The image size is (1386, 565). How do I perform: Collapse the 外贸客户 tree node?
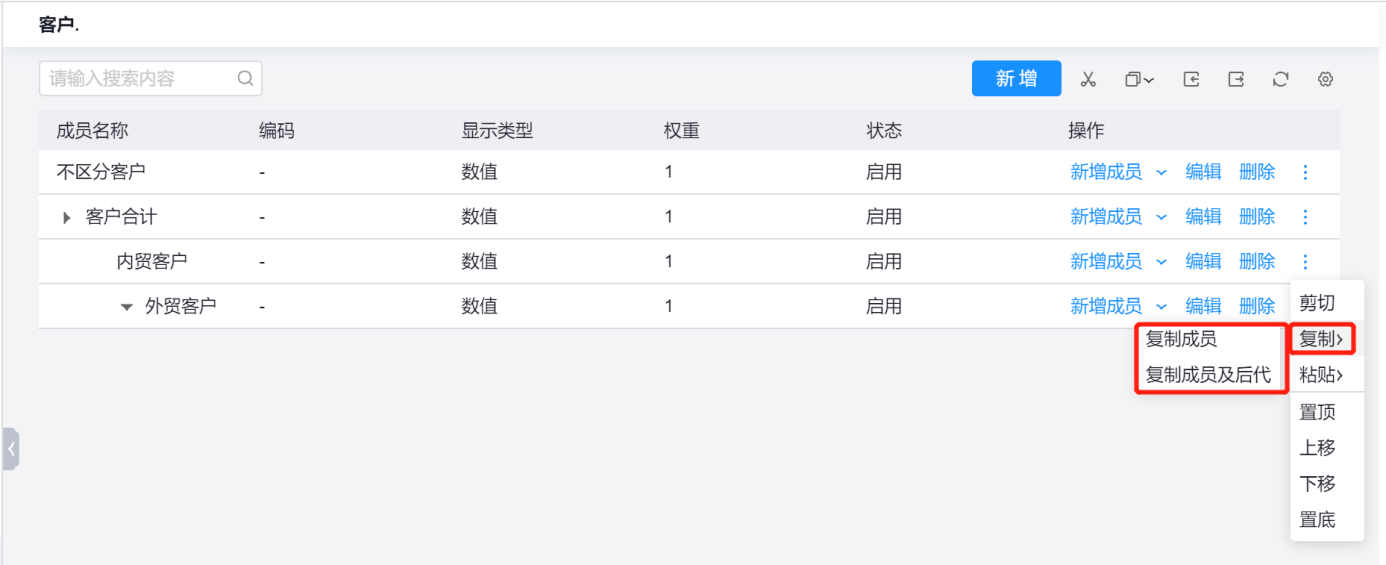tap(126, 307)
